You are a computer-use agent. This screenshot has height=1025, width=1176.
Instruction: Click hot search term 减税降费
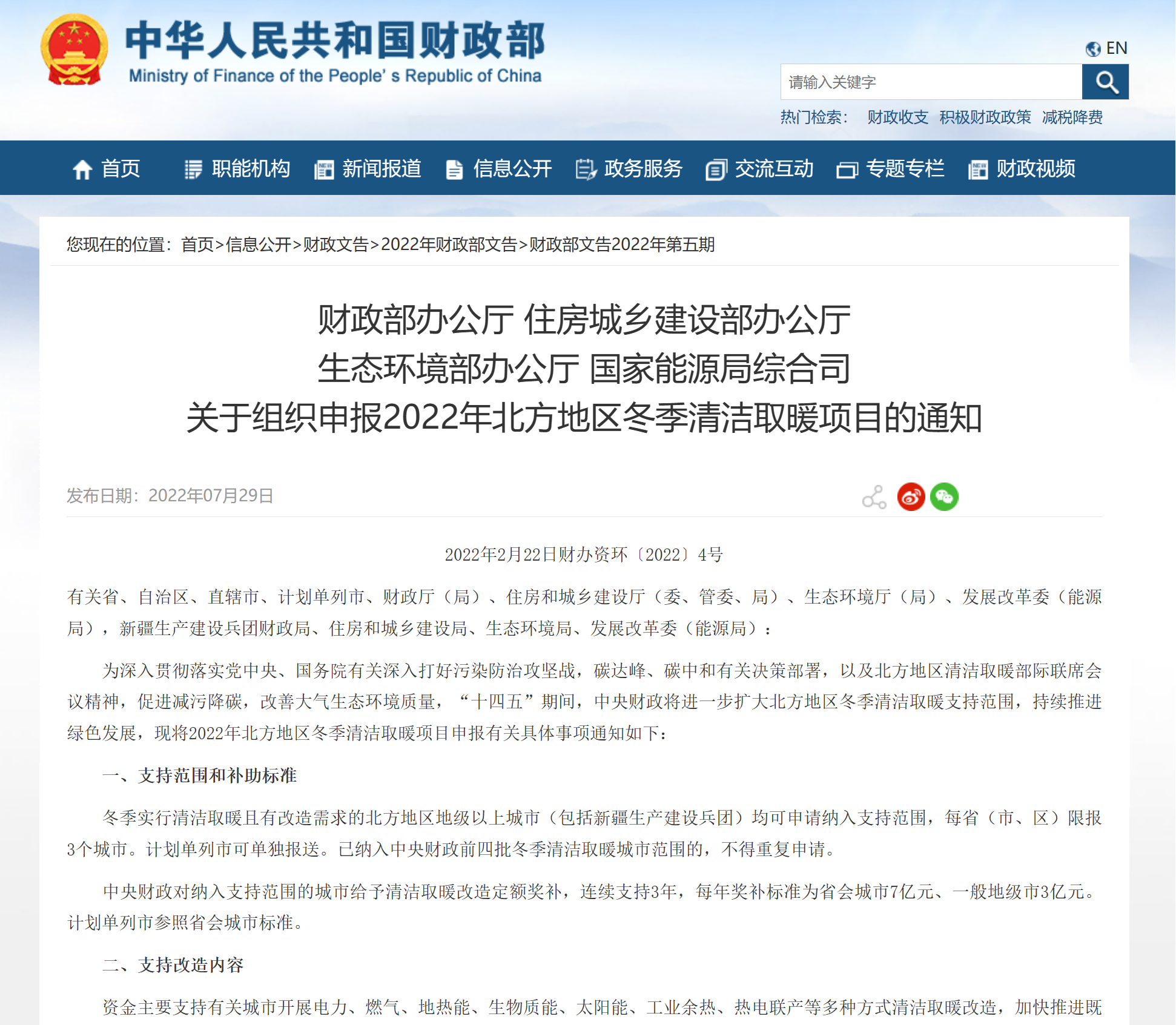click(x=1072, y=117)
